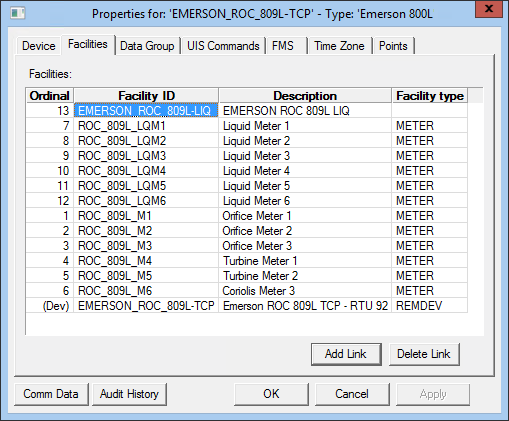
Task: Cancel the properties dialog
Action: coord(352,394)
